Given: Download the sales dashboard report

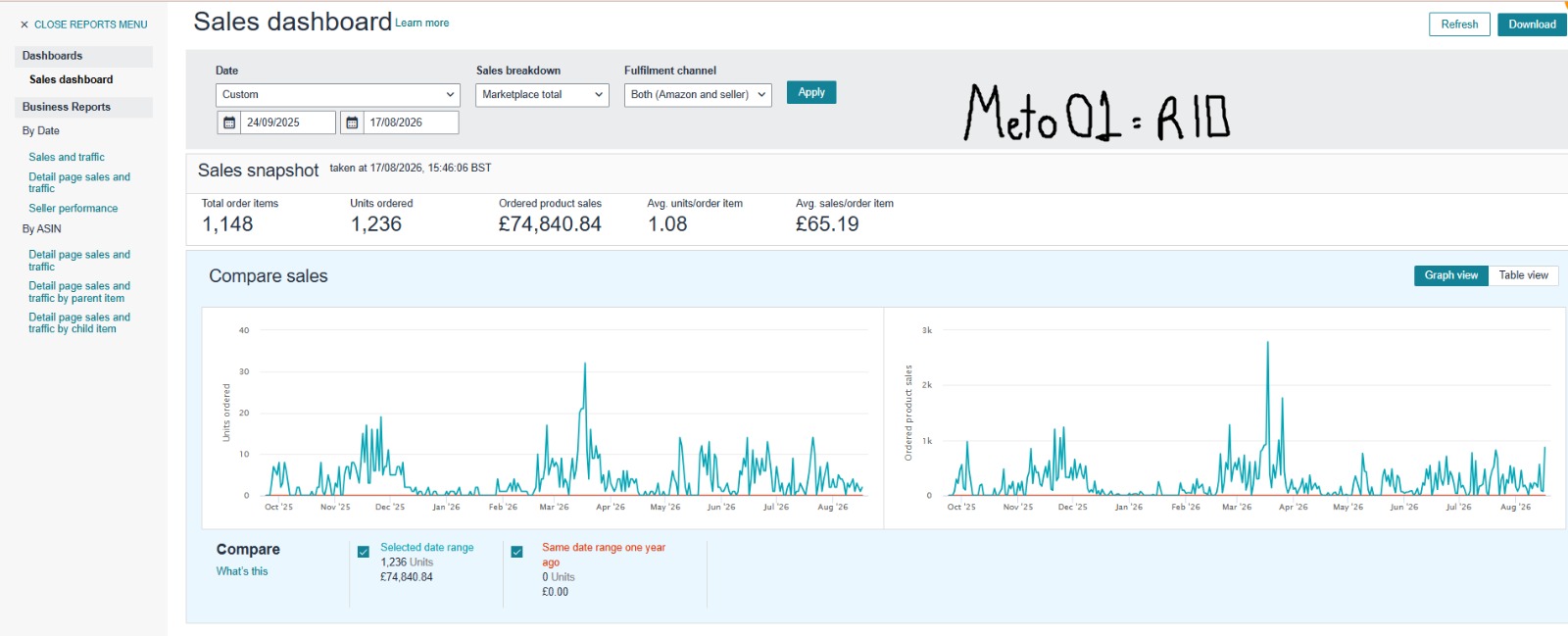Looking at the screenshot, I should [1532, 24].
